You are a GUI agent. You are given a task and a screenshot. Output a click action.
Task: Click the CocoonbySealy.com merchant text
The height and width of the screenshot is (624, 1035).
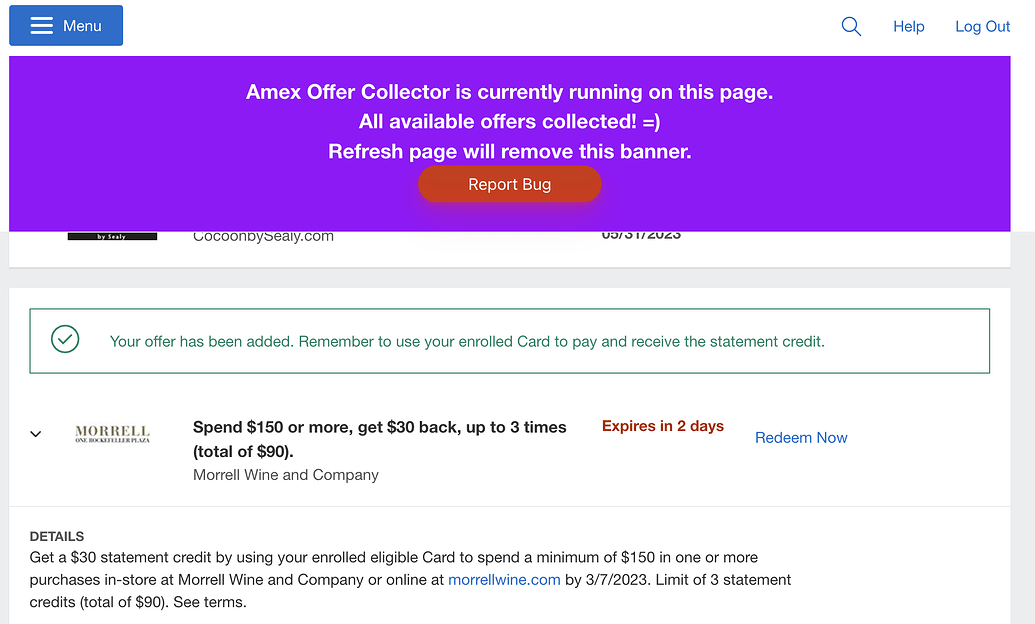point(263,235)
